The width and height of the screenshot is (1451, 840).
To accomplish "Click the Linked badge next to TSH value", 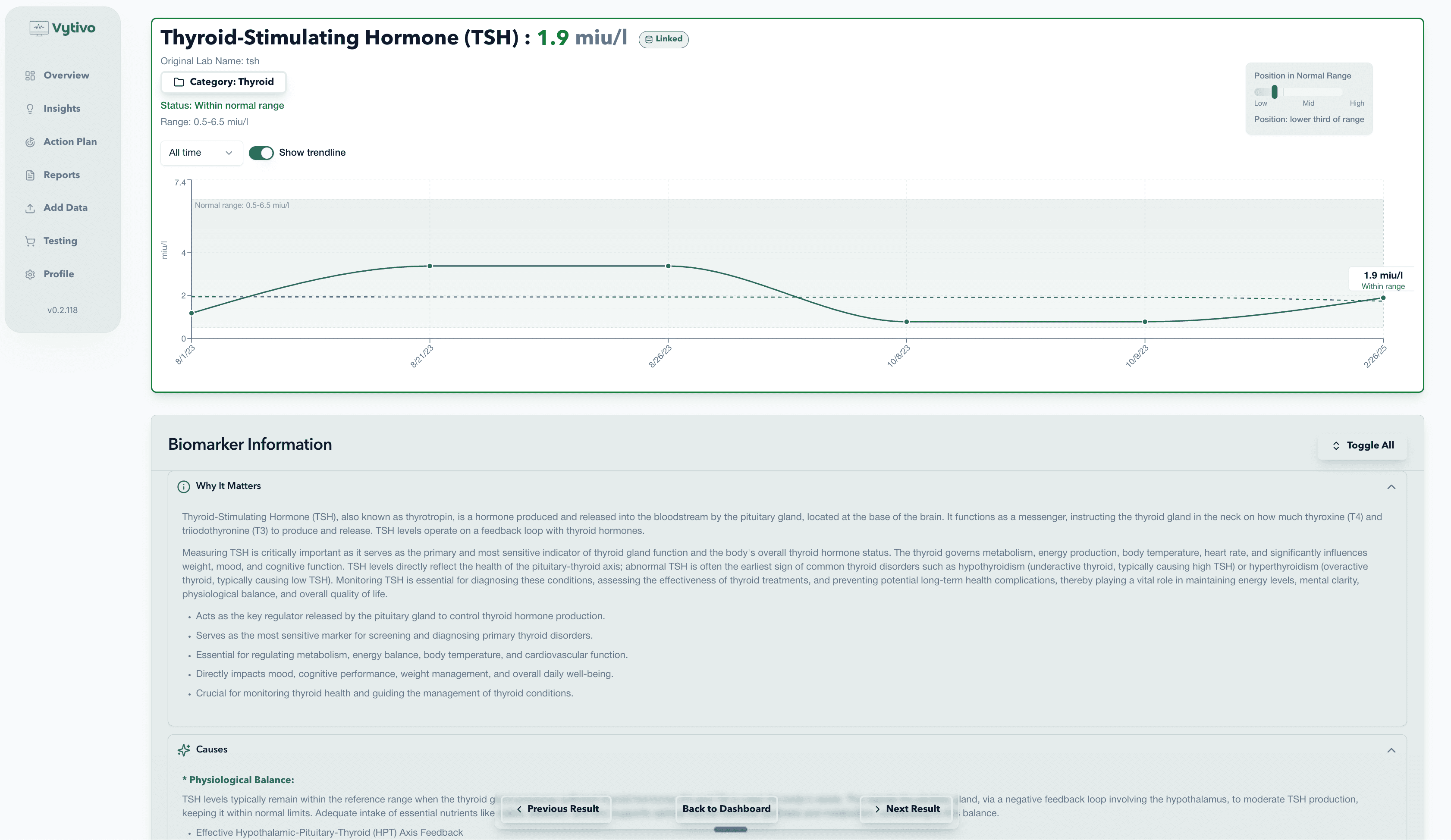I will [663, 39].
